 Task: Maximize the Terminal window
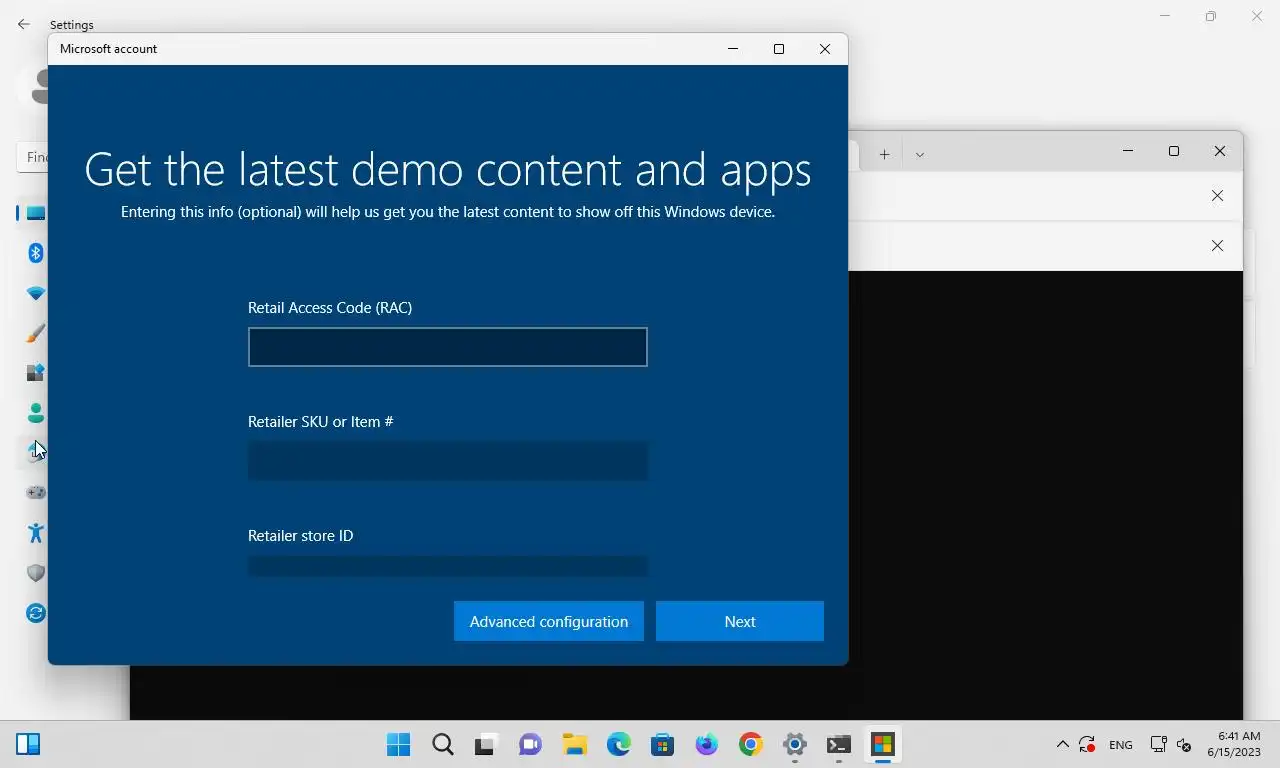pyautogui.click(x=1174, y=151)
